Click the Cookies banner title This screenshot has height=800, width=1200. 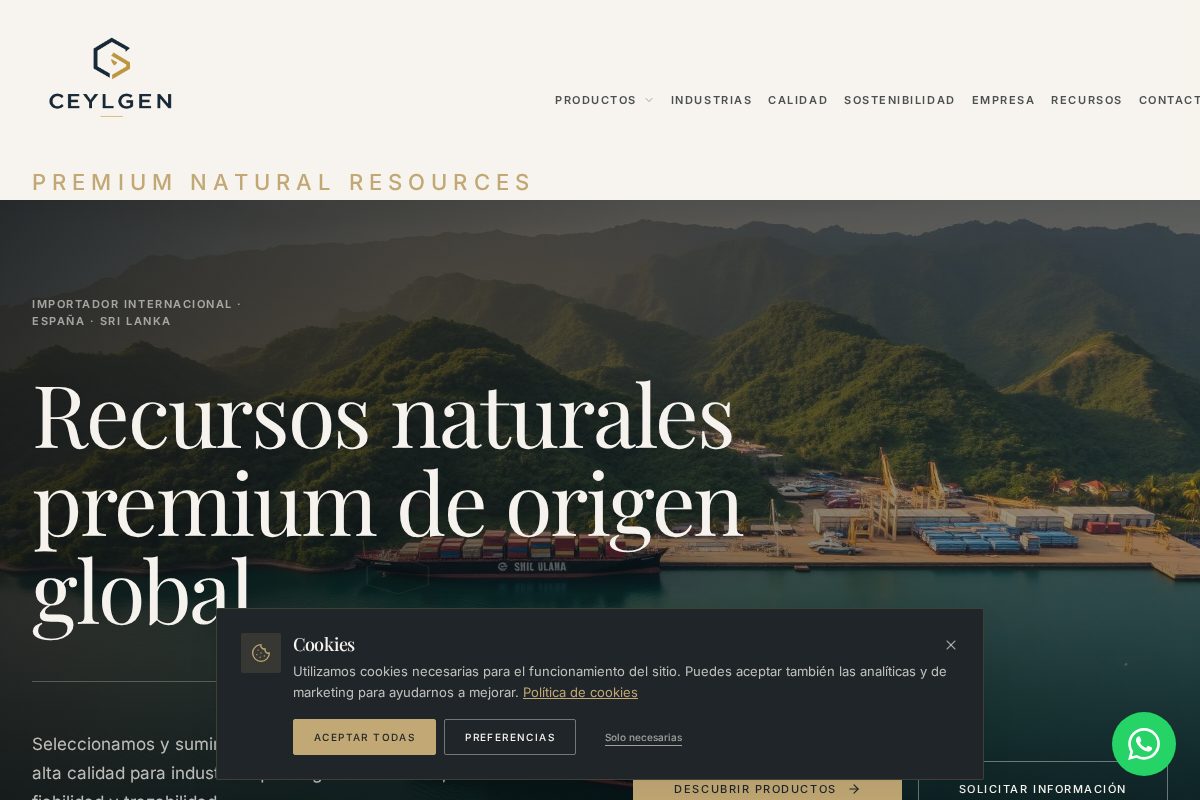click(324, 644)
